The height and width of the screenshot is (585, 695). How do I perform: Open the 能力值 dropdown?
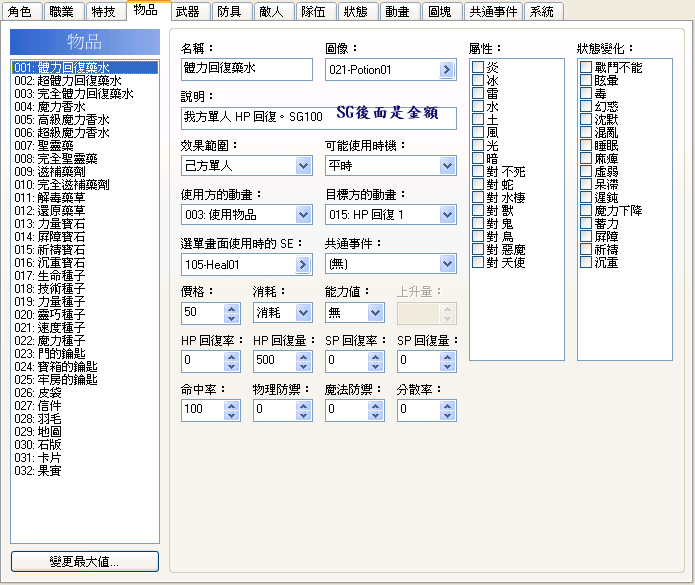point(355,313)
